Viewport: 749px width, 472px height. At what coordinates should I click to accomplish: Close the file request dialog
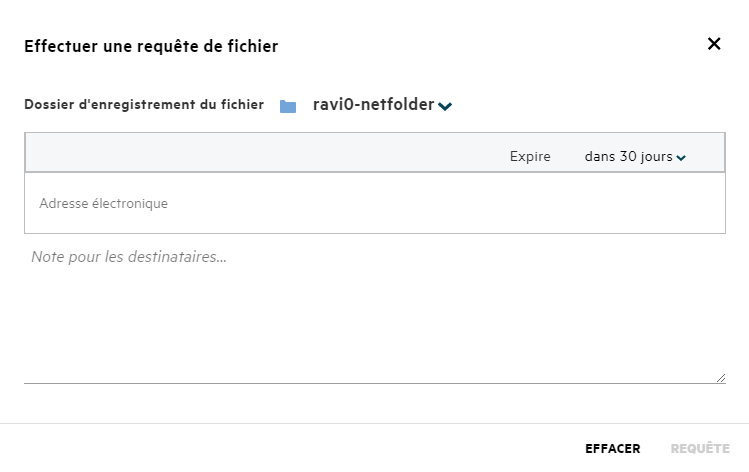(714, 44)
